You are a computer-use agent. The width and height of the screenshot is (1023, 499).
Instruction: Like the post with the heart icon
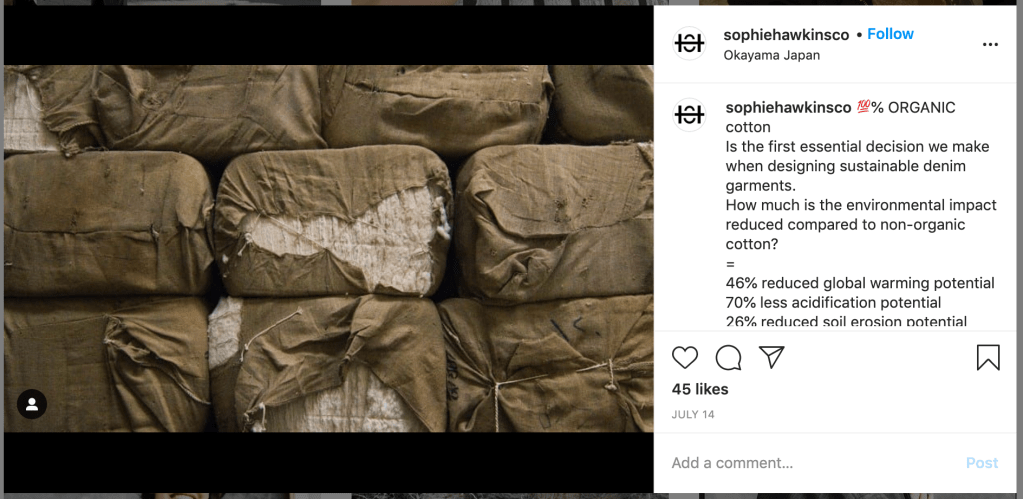click(684, 357)
